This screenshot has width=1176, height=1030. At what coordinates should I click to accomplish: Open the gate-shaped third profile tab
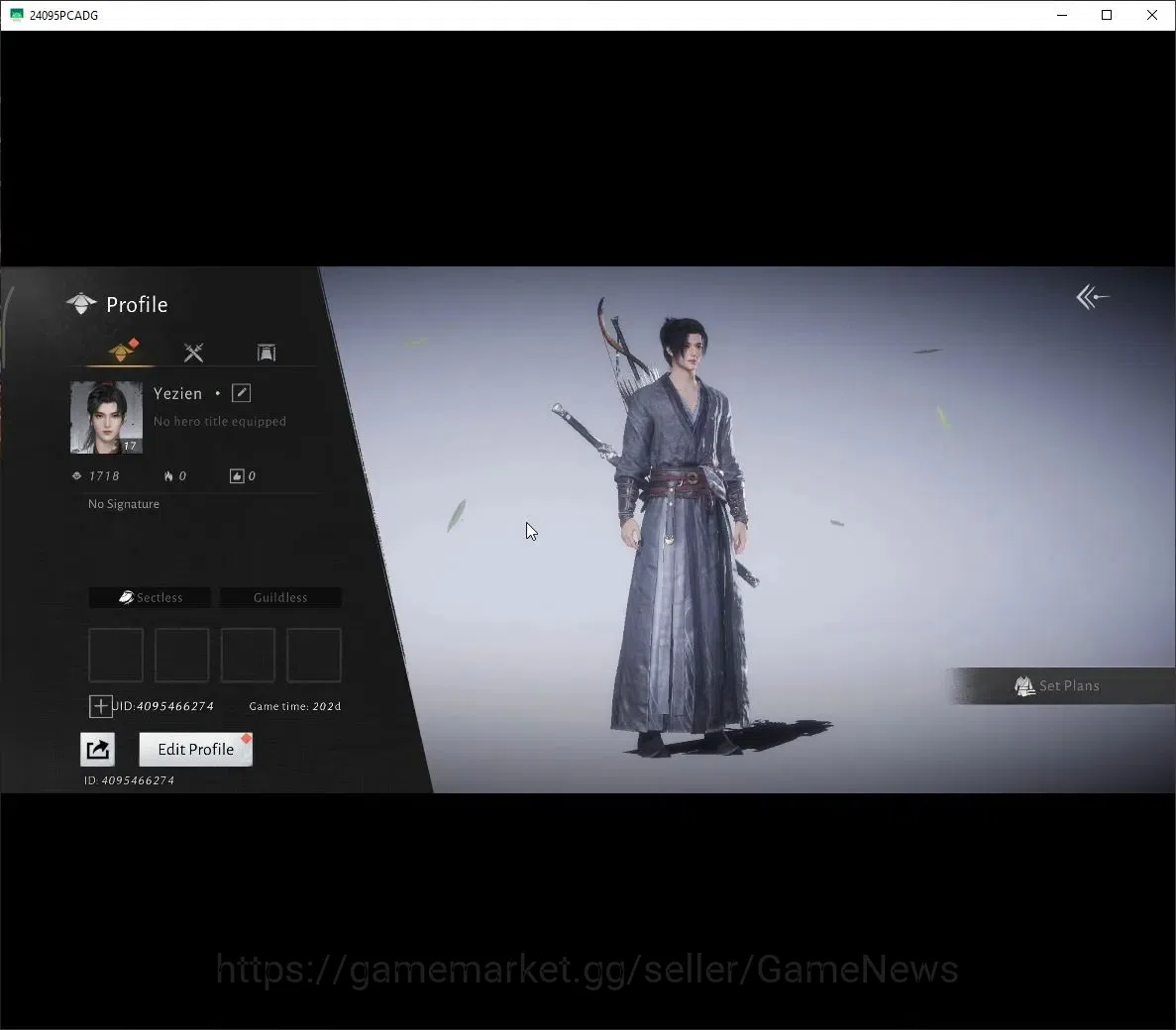(267, 353)
